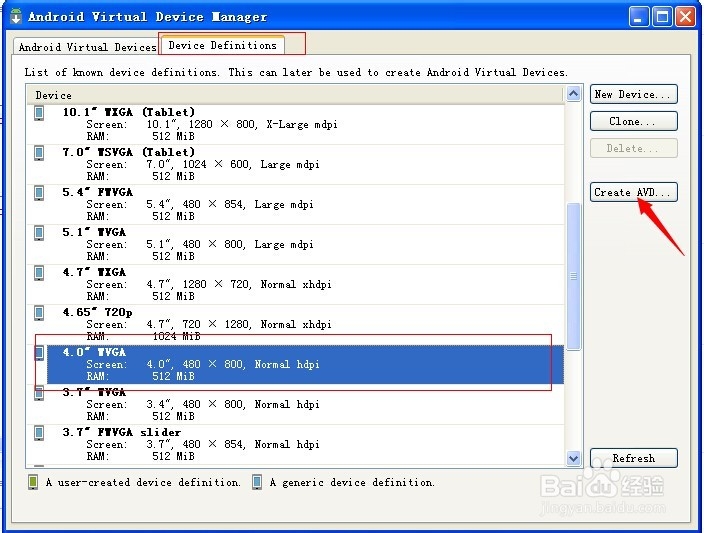Switch to the Android Virtual Devices tab
Screen dimensions: 704x533
coord(87,47)
